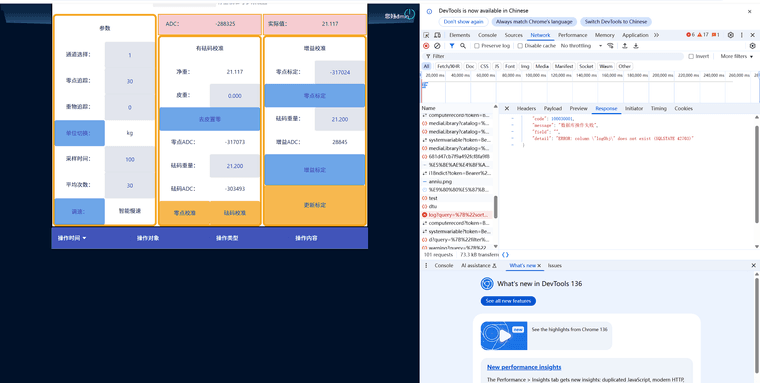The height and width of the screenshot is (383, 760).
Task: Pretty print response with braces icon
Action: [x=506, y=255]
